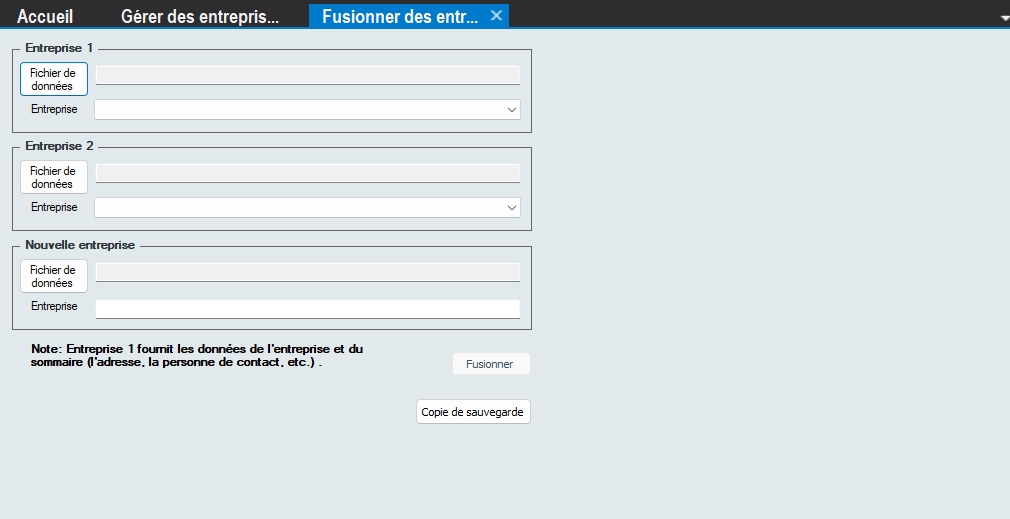
Task: Open the tab overflow arrow at top right
Action: pyautogui.click(x=1003, y=18)
